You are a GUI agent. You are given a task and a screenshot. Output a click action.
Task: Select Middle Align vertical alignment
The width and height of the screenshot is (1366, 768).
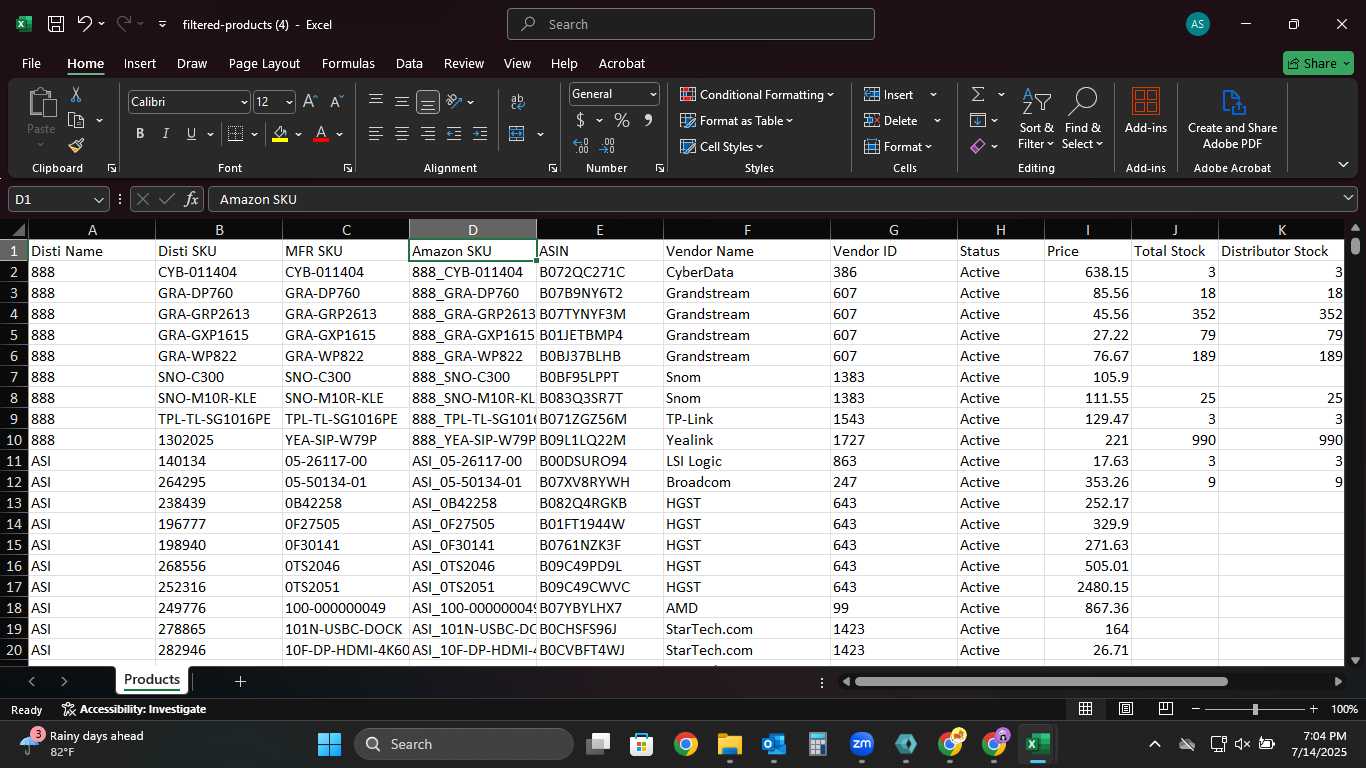click(x=402, y=101)
